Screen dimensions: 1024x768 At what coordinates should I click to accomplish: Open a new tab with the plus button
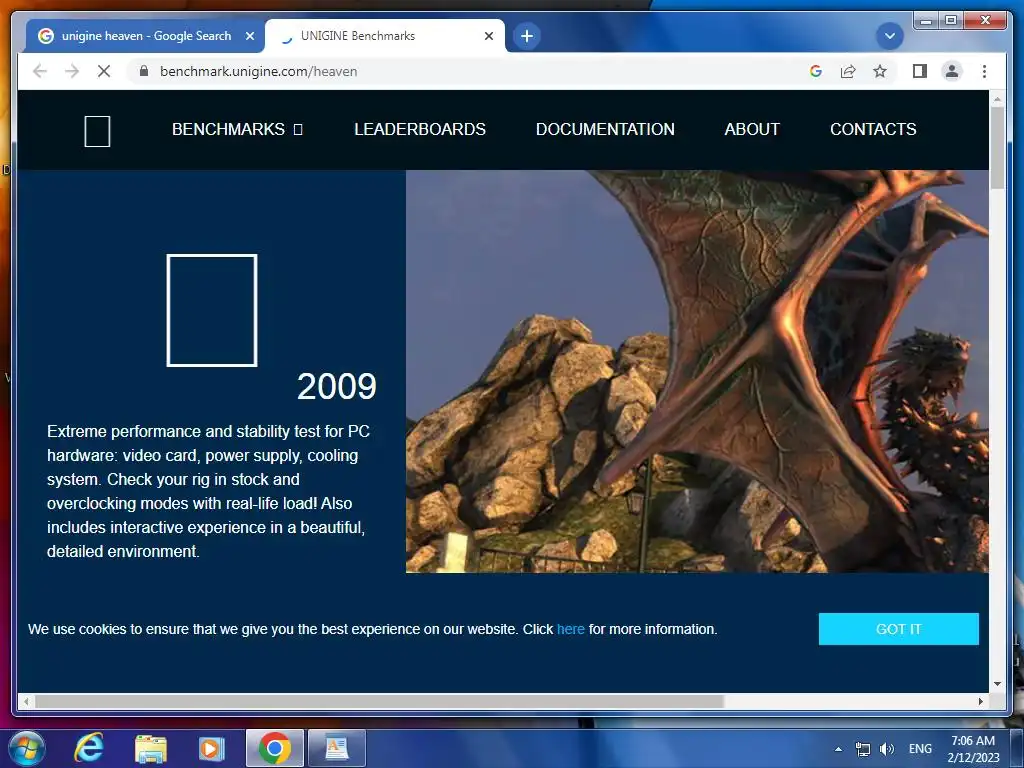[x=527, y=36]
